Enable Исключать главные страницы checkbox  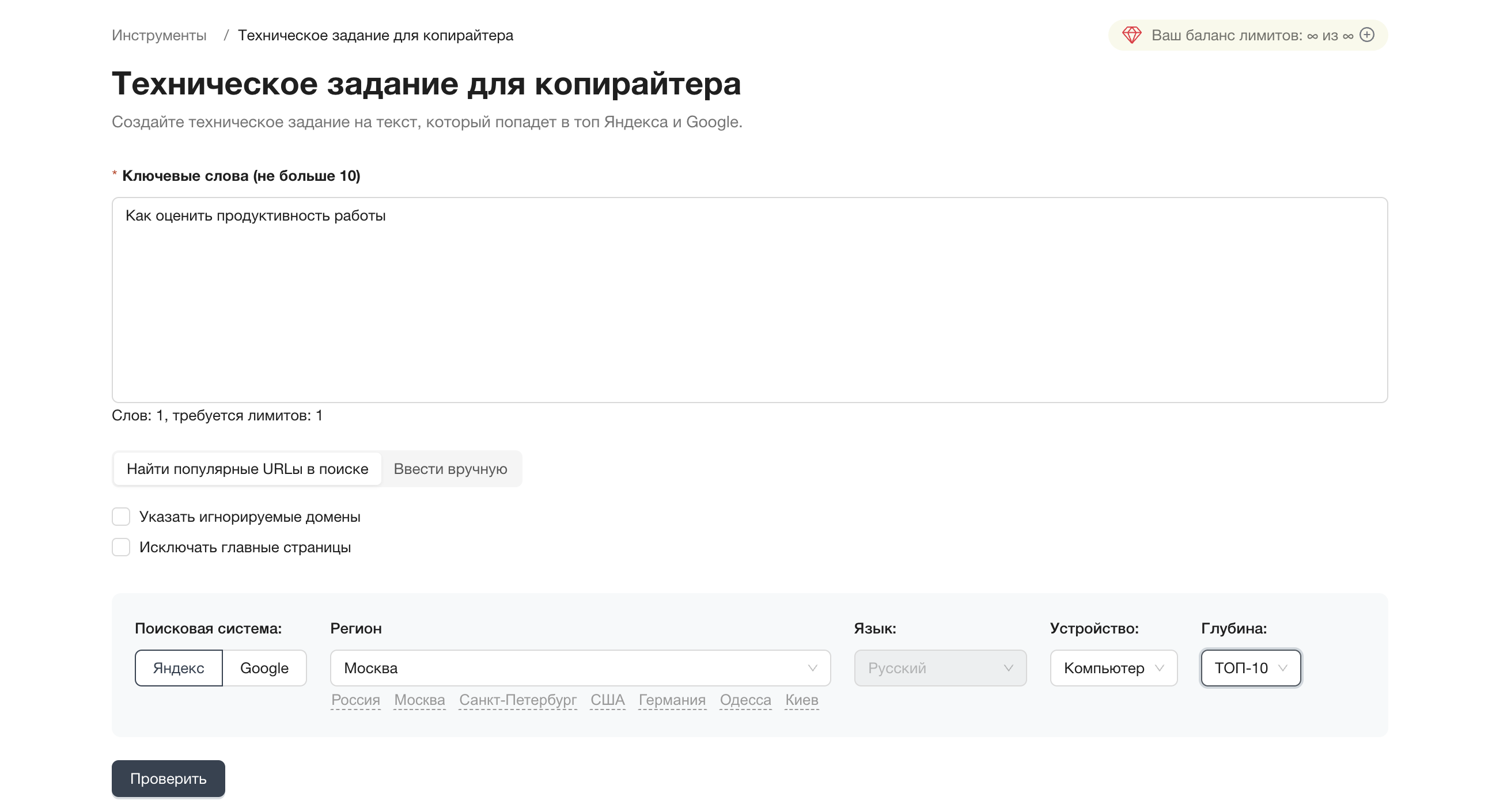[x=121, y=547]
